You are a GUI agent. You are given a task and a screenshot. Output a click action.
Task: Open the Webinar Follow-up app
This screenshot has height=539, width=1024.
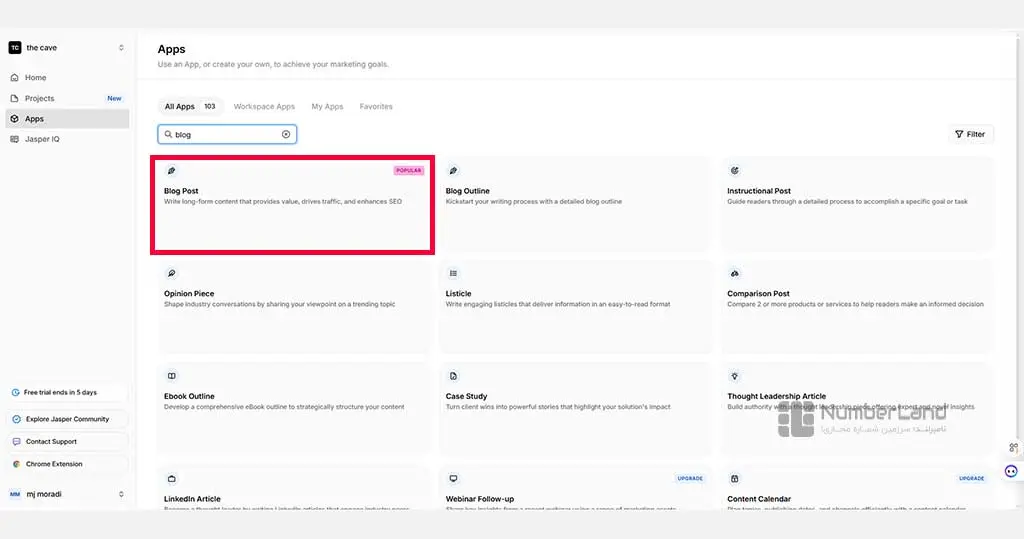(575, 487)
